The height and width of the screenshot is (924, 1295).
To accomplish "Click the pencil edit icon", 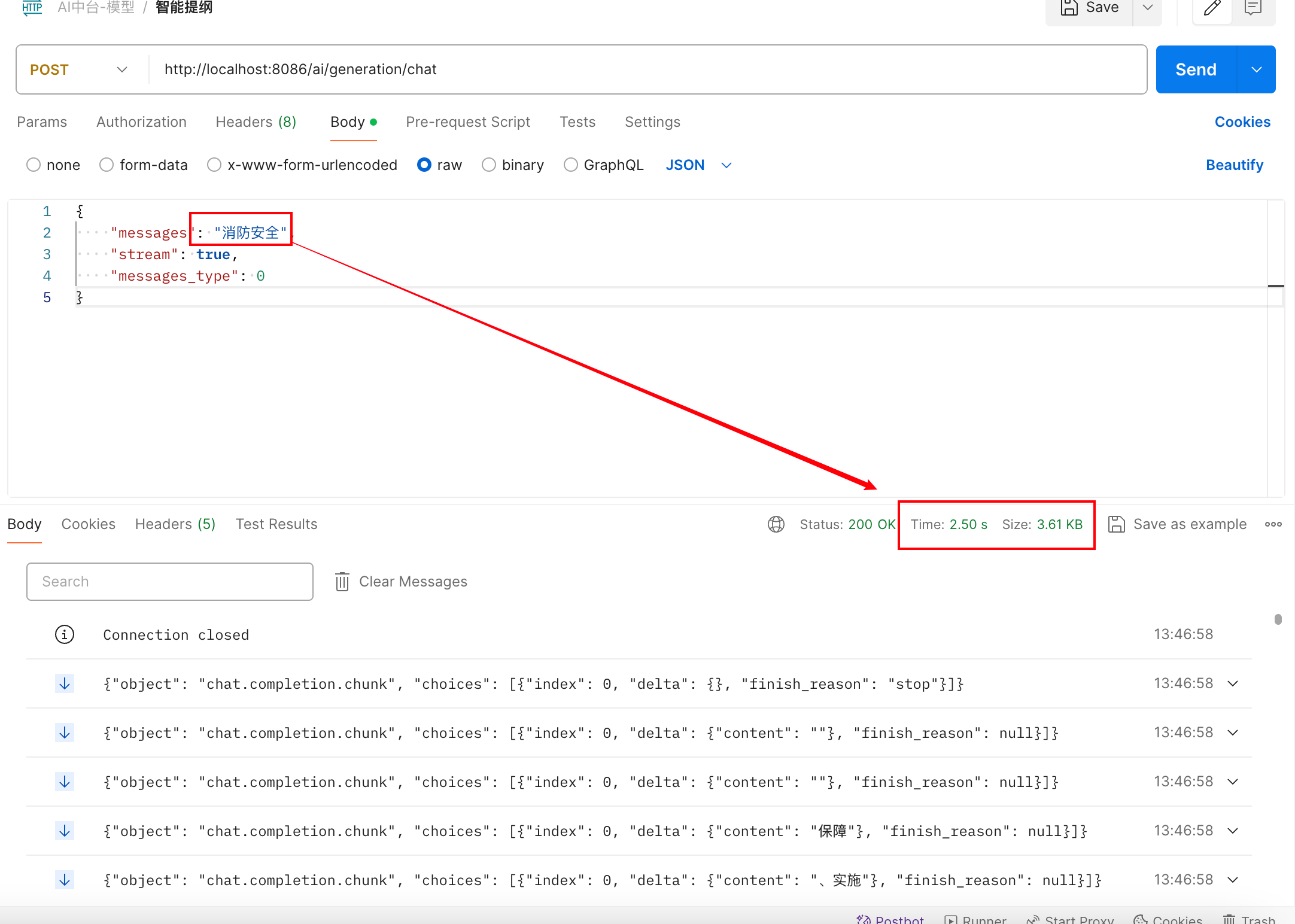I will [x=1212, y=8].
